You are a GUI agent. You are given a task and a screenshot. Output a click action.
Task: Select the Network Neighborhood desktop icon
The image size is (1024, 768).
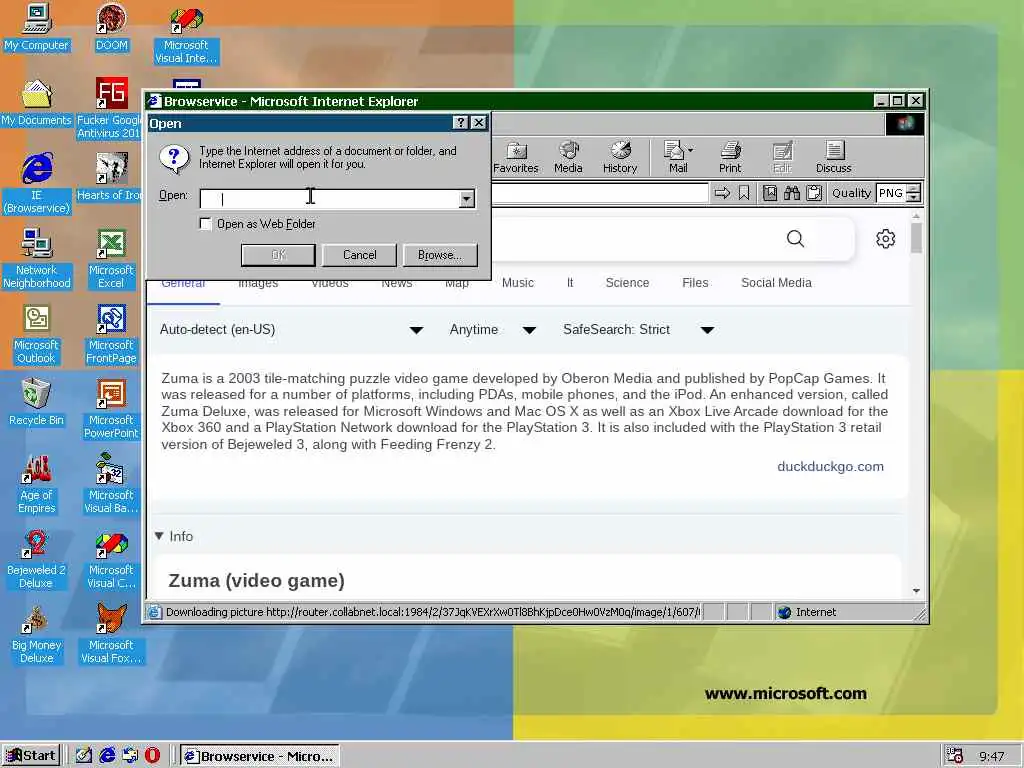click(x=37, y=259)
